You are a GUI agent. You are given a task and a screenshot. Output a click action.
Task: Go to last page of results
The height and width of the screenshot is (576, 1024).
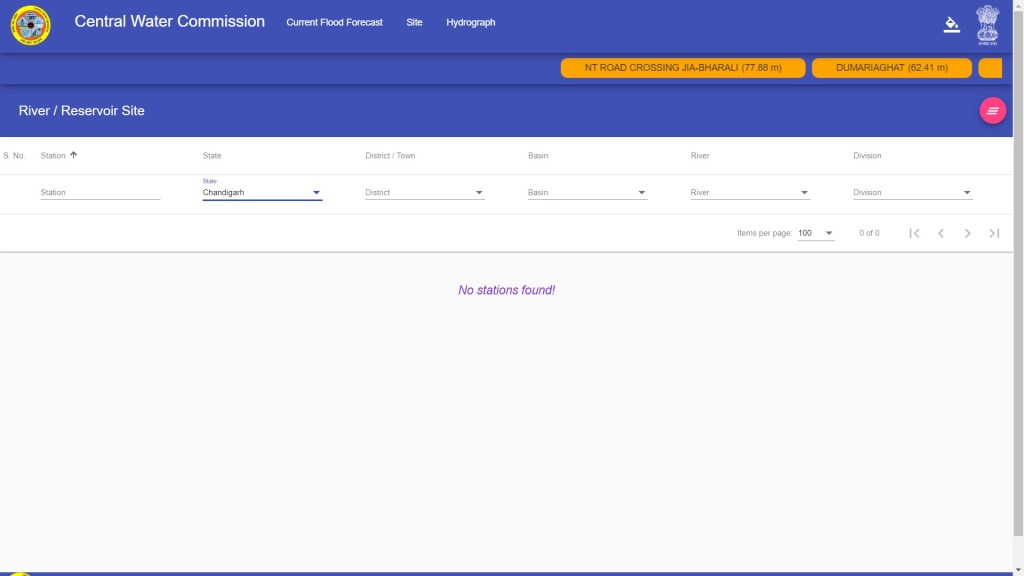click(x=994, y=233)
